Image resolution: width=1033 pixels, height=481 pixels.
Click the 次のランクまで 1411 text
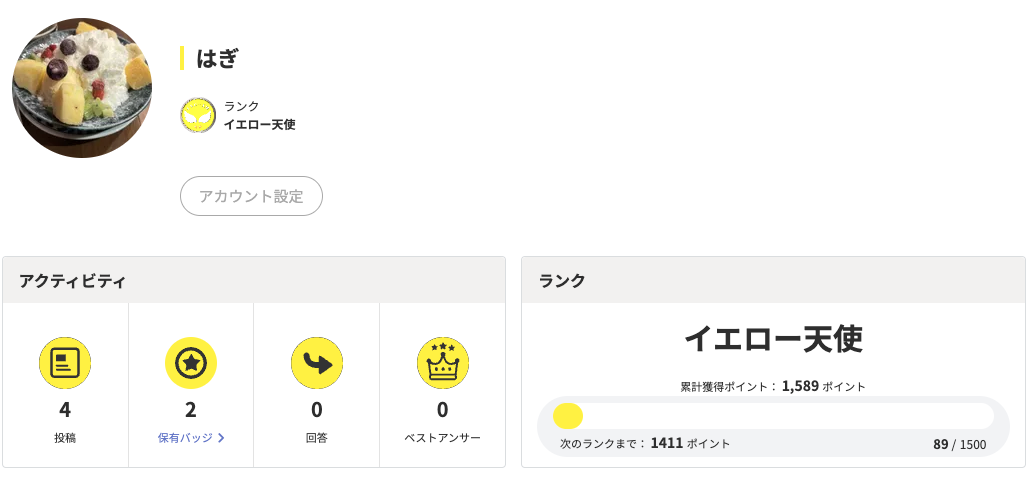pos(645,443)
